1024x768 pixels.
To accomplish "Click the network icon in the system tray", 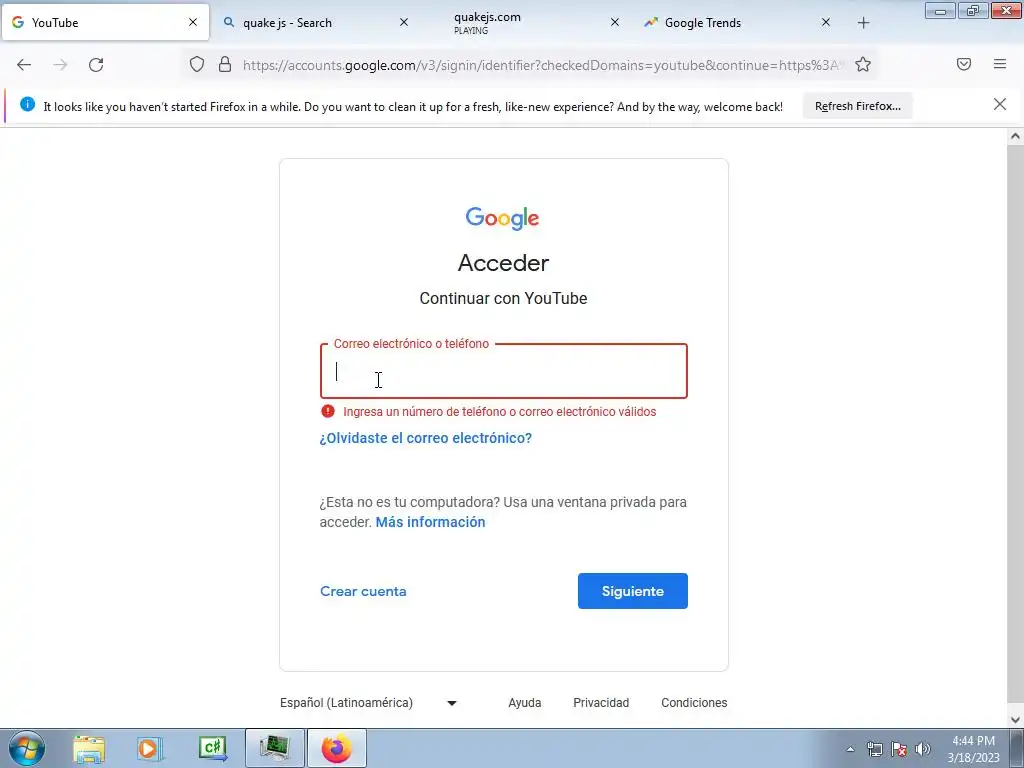I will click(x=874, y=750).
